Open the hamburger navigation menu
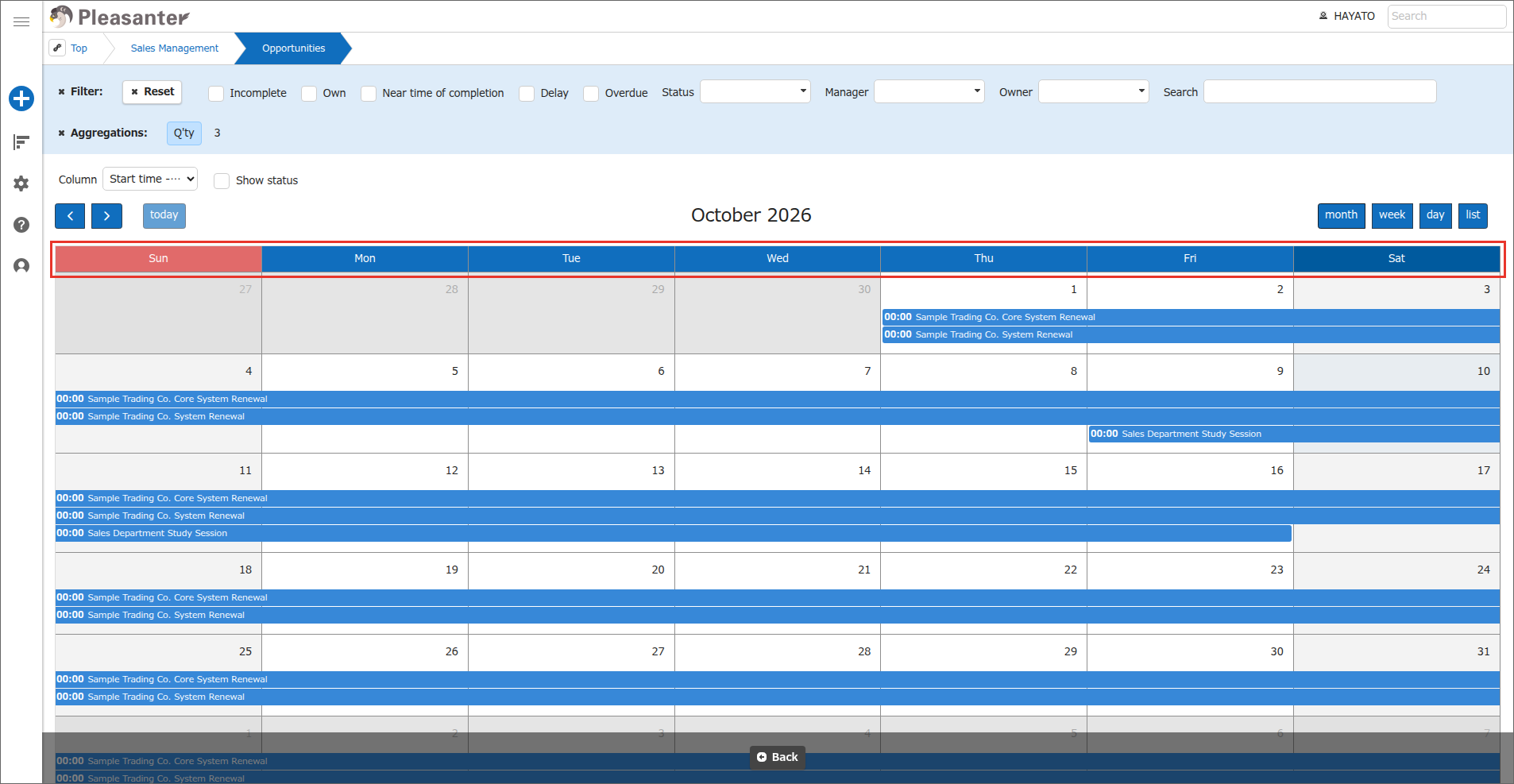The height and width of the screenshot is (784, 1514). 21,21
